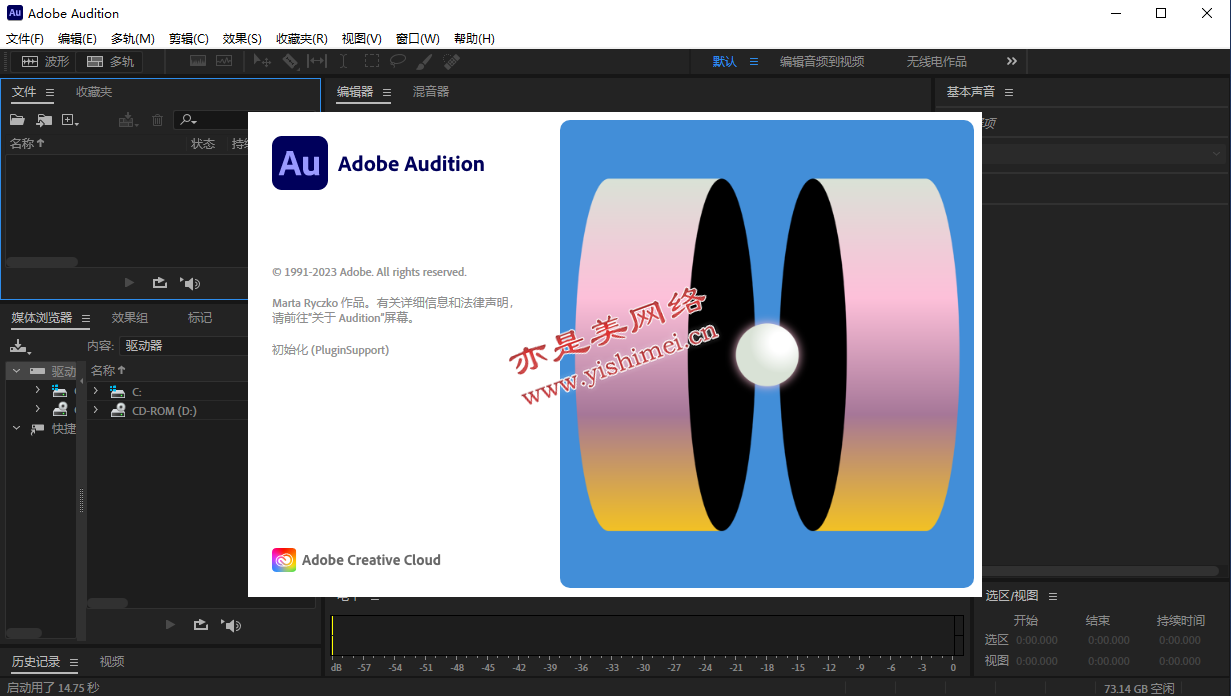
Task: Select the Marquee Selection tool
Action: coord(371,61)
